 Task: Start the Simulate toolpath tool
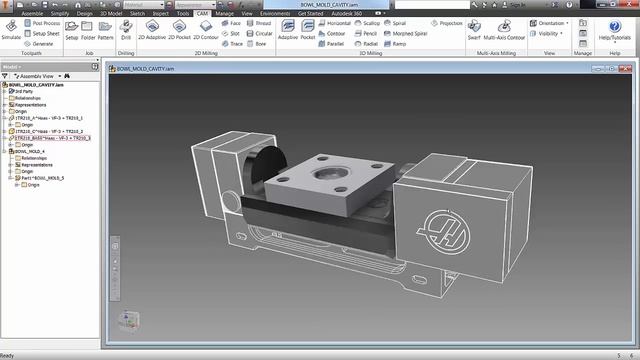pos(11,30)
